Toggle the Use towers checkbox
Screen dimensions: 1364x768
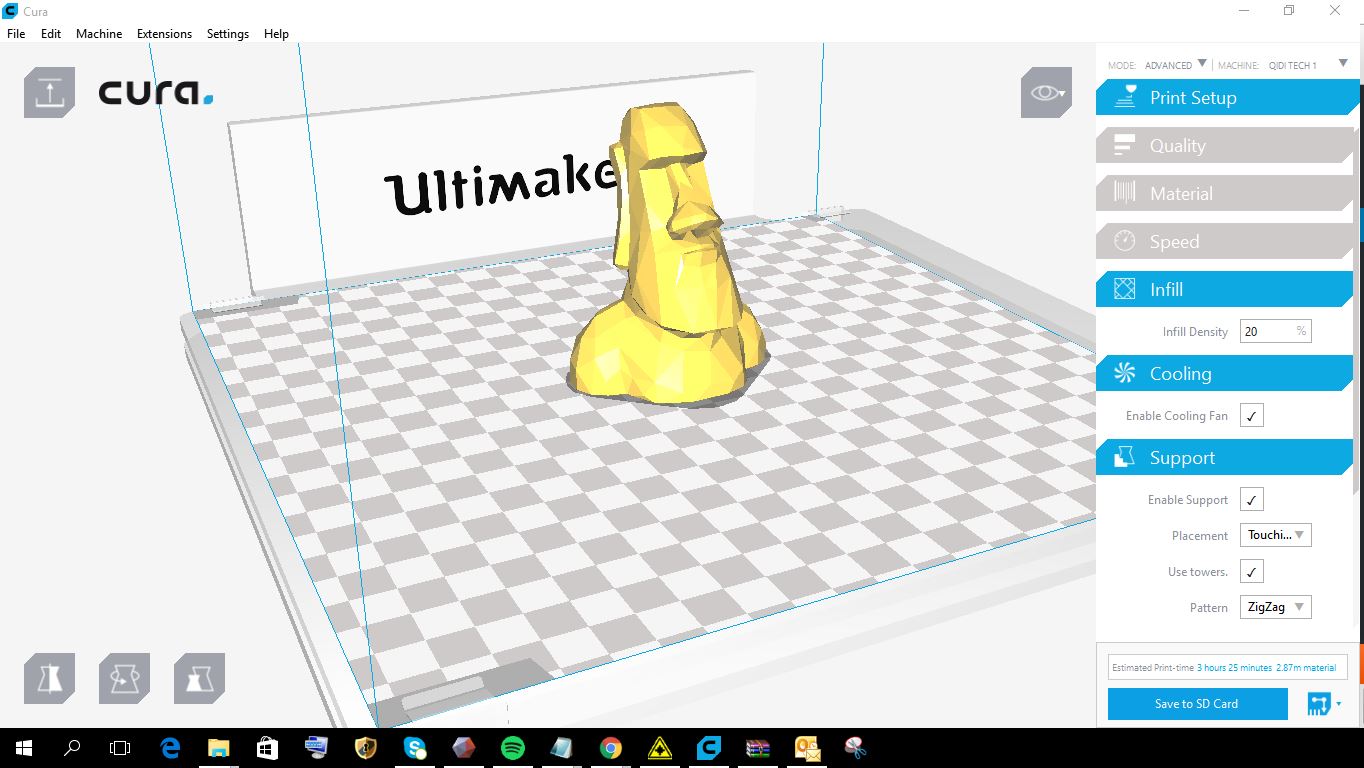(1252, 571)
